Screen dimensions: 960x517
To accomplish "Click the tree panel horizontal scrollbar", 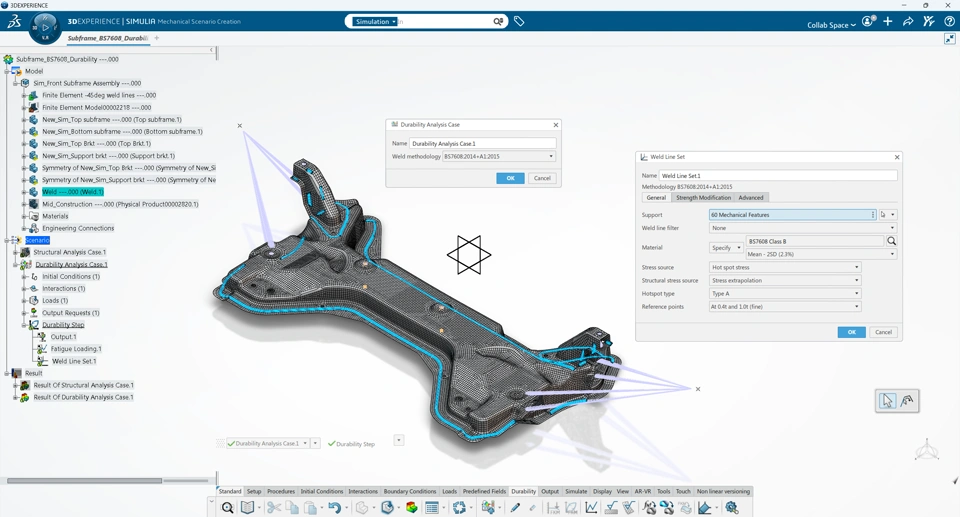I will click(x=84, y=481).
